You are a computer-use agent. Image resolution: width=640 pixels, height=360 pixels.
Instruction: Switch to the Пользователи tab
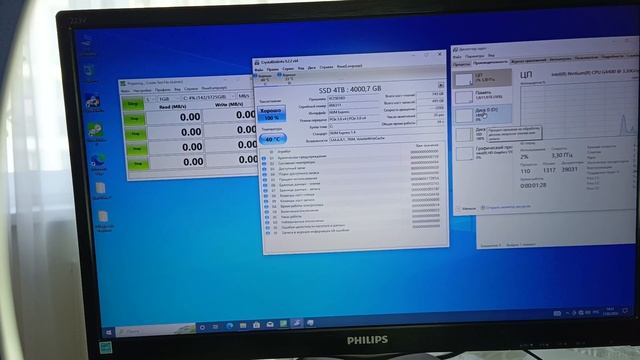(x=586, y=58)
